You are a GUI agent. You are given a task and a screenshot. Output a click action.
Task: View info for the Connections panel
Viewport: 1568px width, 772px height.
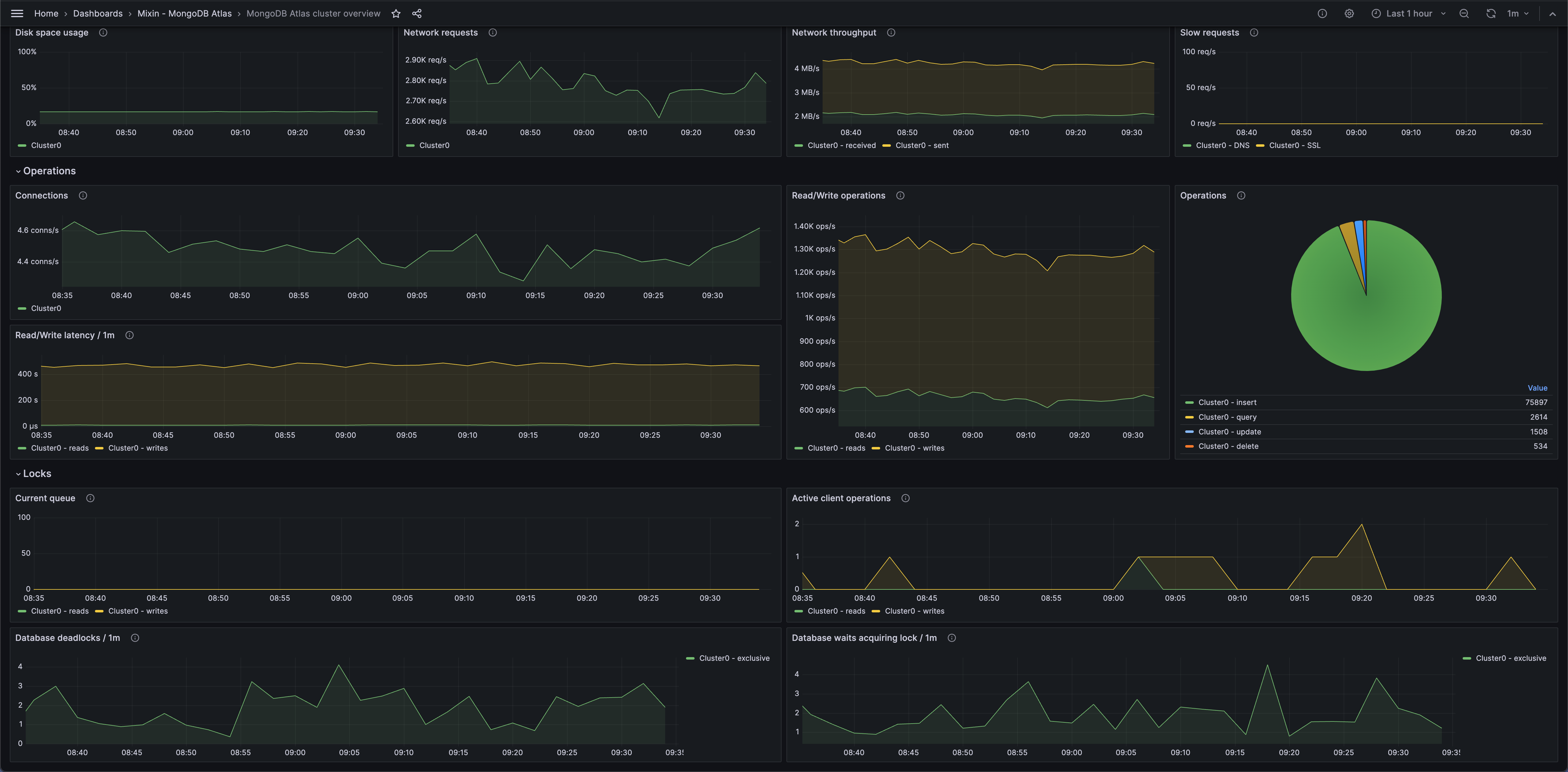pyautogui.click(x=83, y=195)
